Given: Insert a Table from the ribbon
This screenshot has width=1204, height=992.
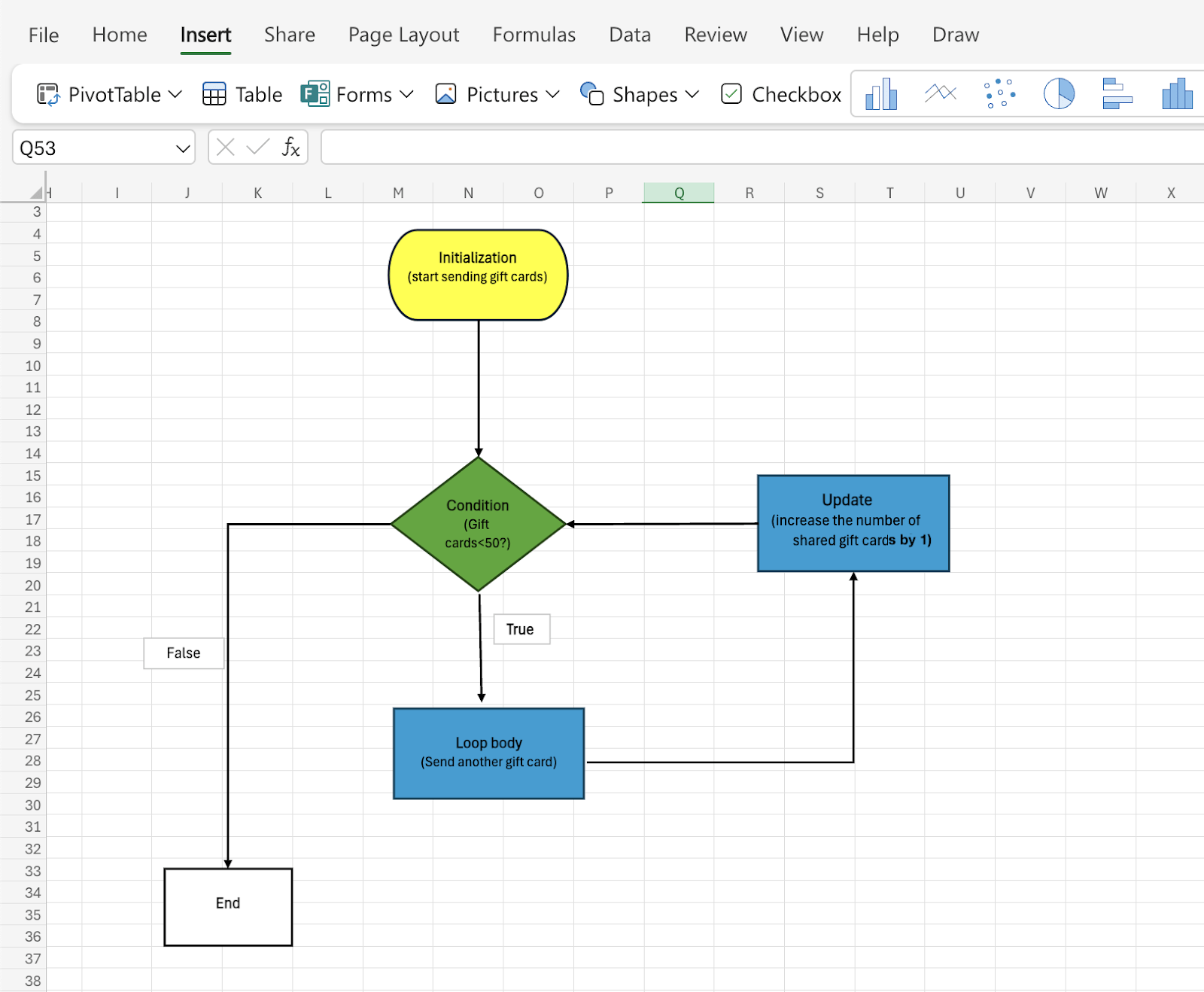Looking at the screenshot, I should click(x=242, y=94).
